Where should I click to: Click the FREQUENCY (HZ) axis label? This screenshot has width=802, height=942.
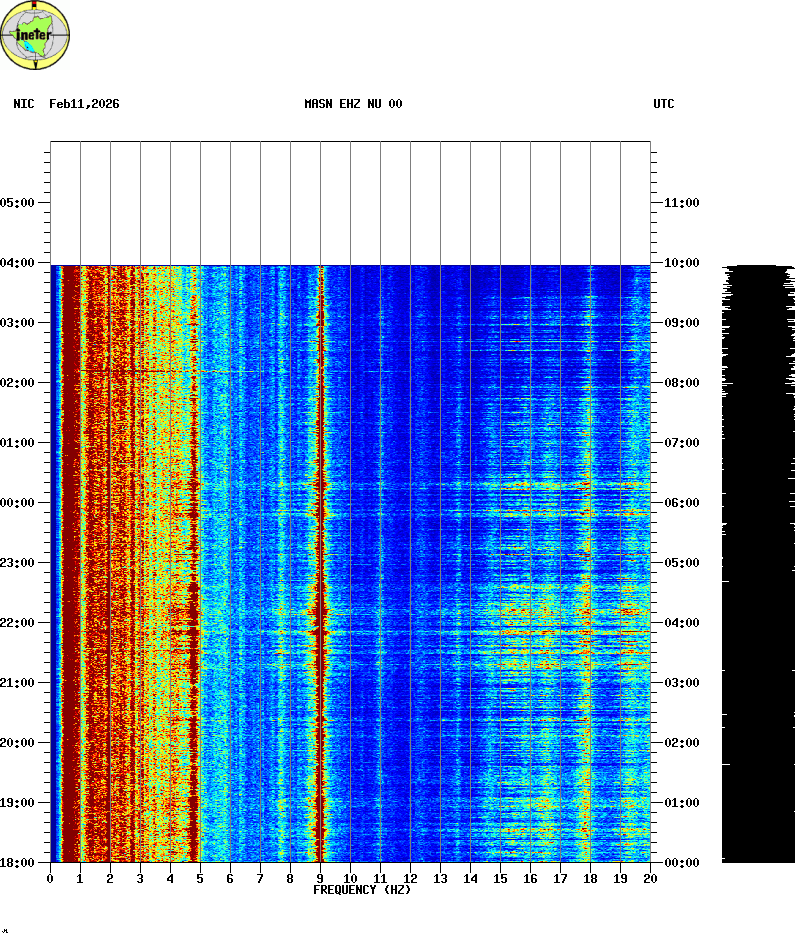pyautogui.click(x=362, y=890)
